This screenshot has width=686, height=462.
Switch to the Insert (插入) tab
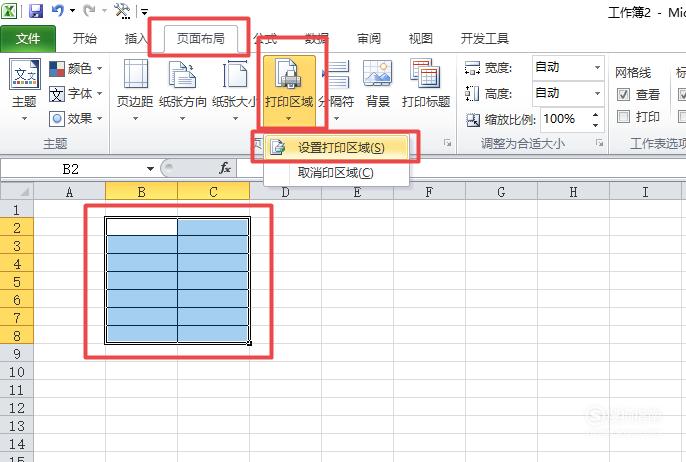point(136,38)
